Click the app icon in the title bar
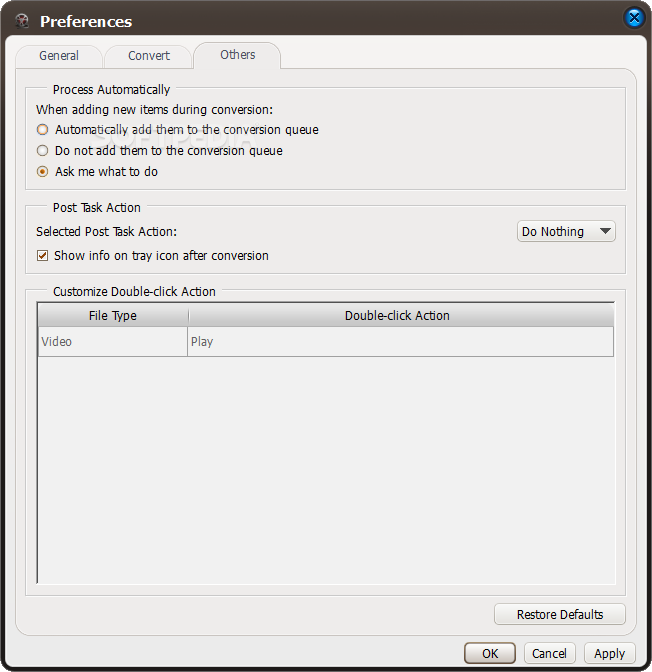The image size is (652, 672). 22,21
